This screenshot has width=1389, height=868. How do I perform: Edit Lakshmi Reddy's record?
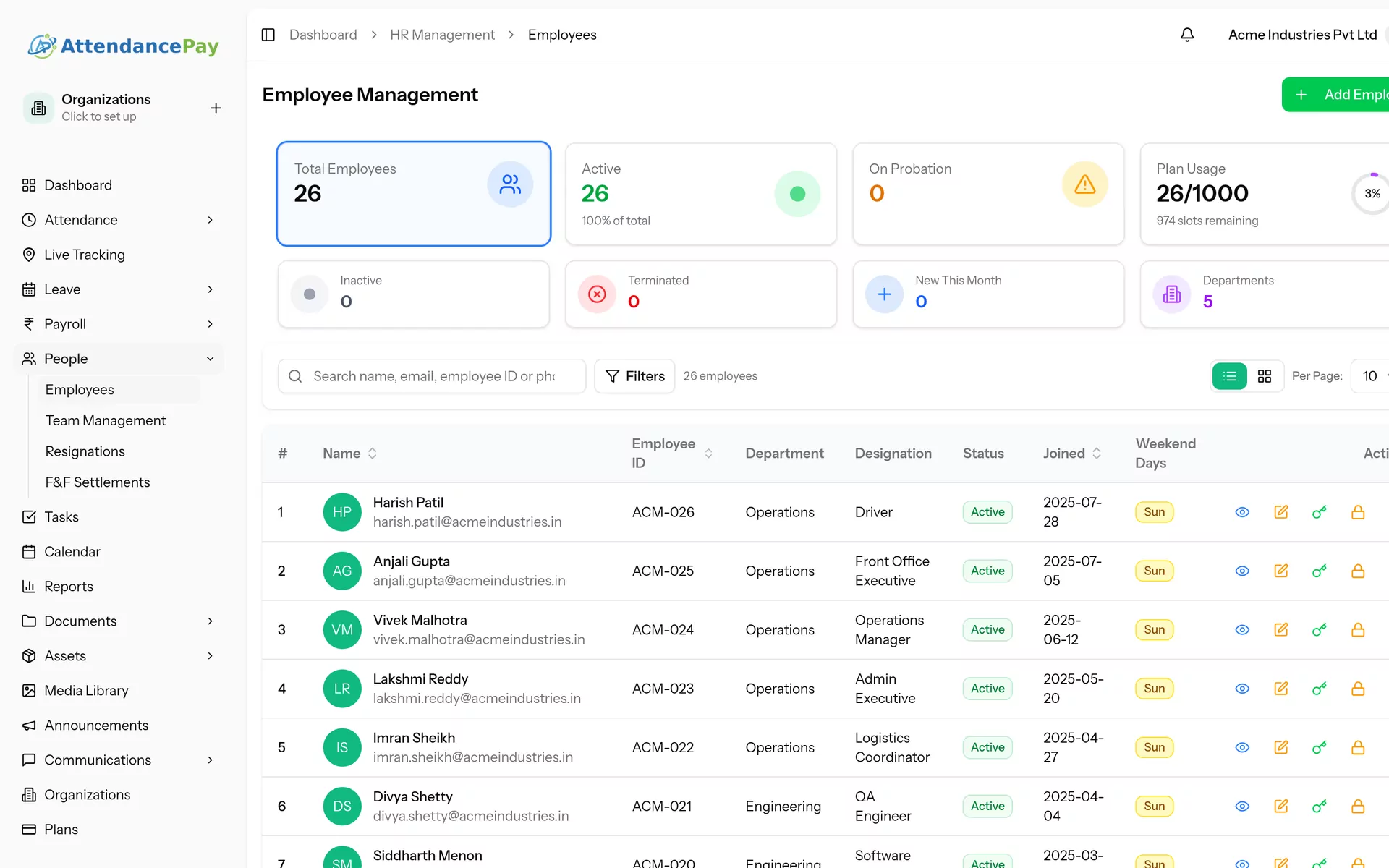pos(1280,689)
